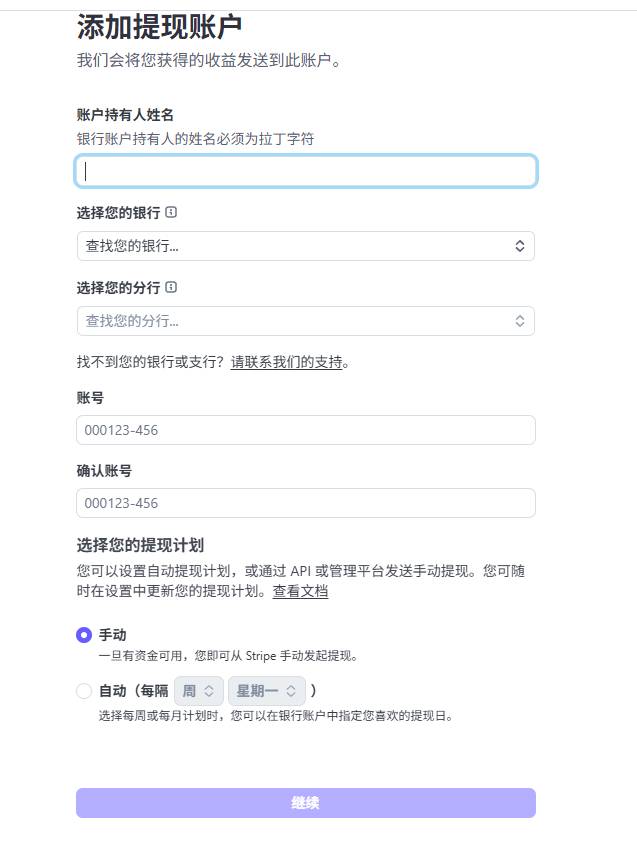Screen dimensions: 637x847
Task: Click the bank dropdown chevron arrows
Action: 520,246
